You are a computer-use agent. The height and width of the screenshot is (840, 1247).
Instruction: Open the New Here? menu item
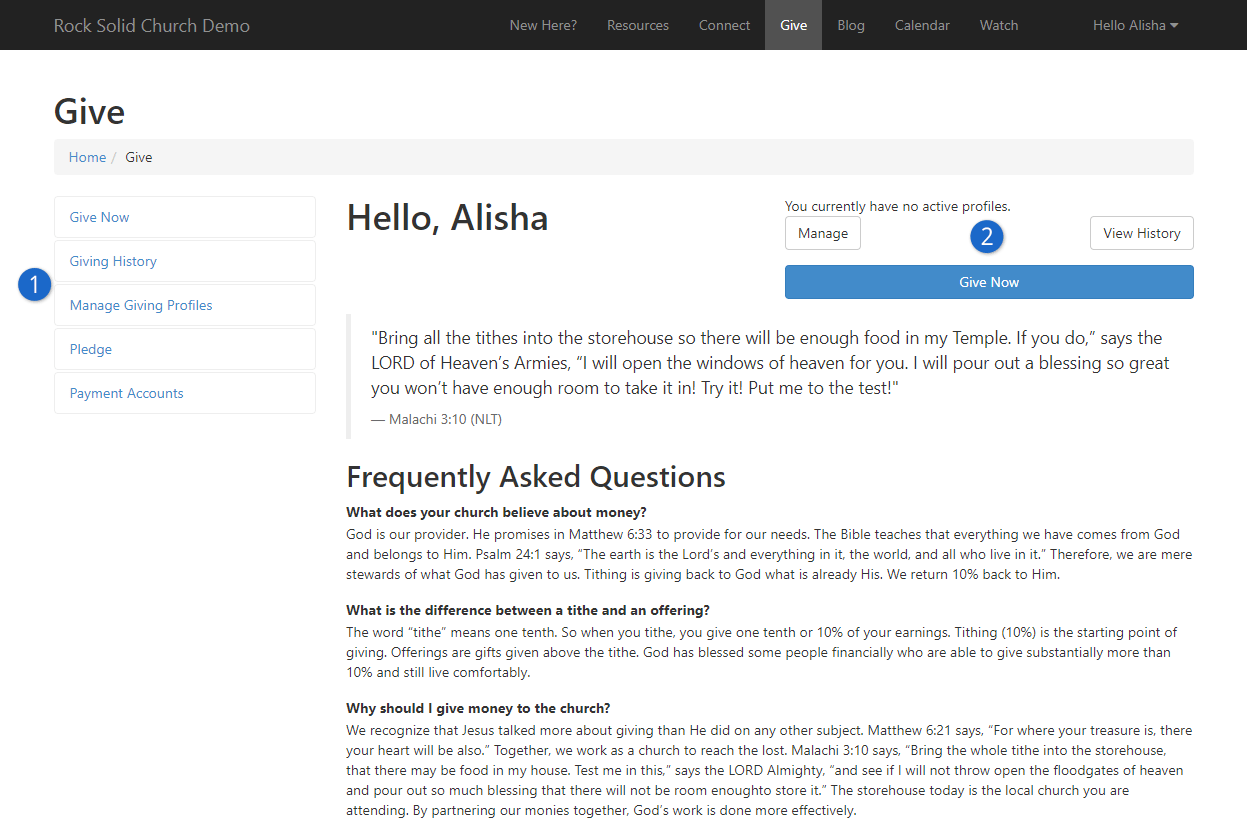(x=543, y=25)
